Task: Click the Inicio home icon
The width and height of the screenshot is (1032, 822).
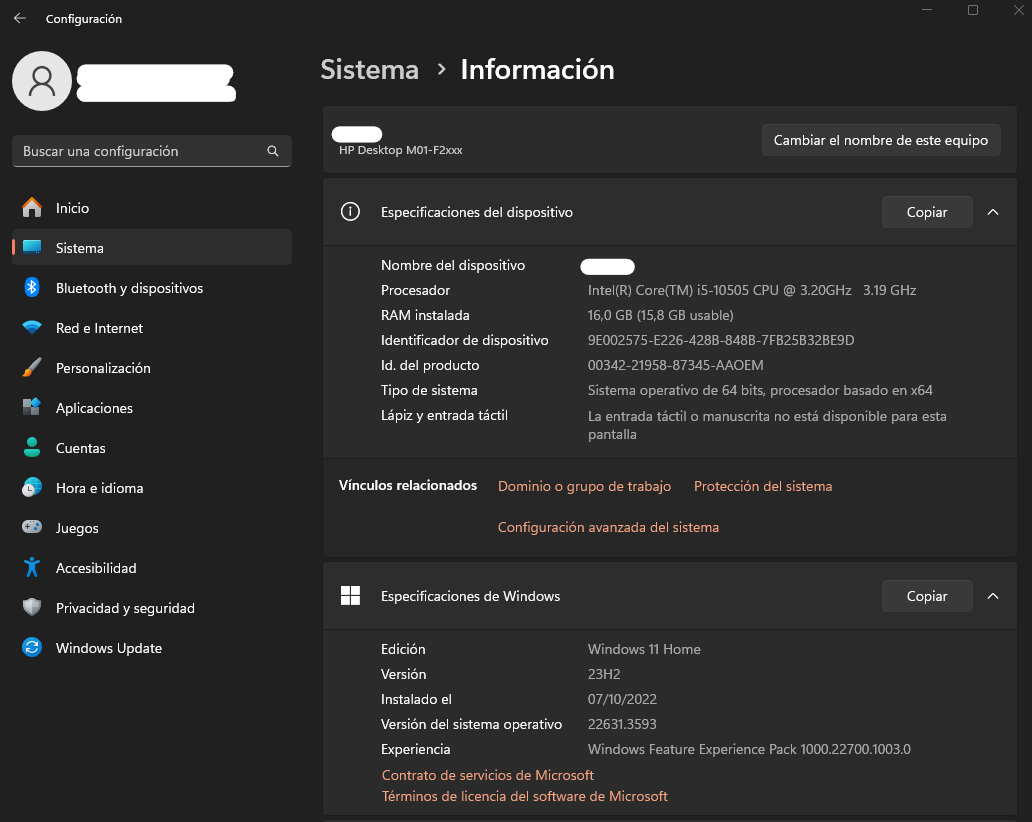Action: 32,207
